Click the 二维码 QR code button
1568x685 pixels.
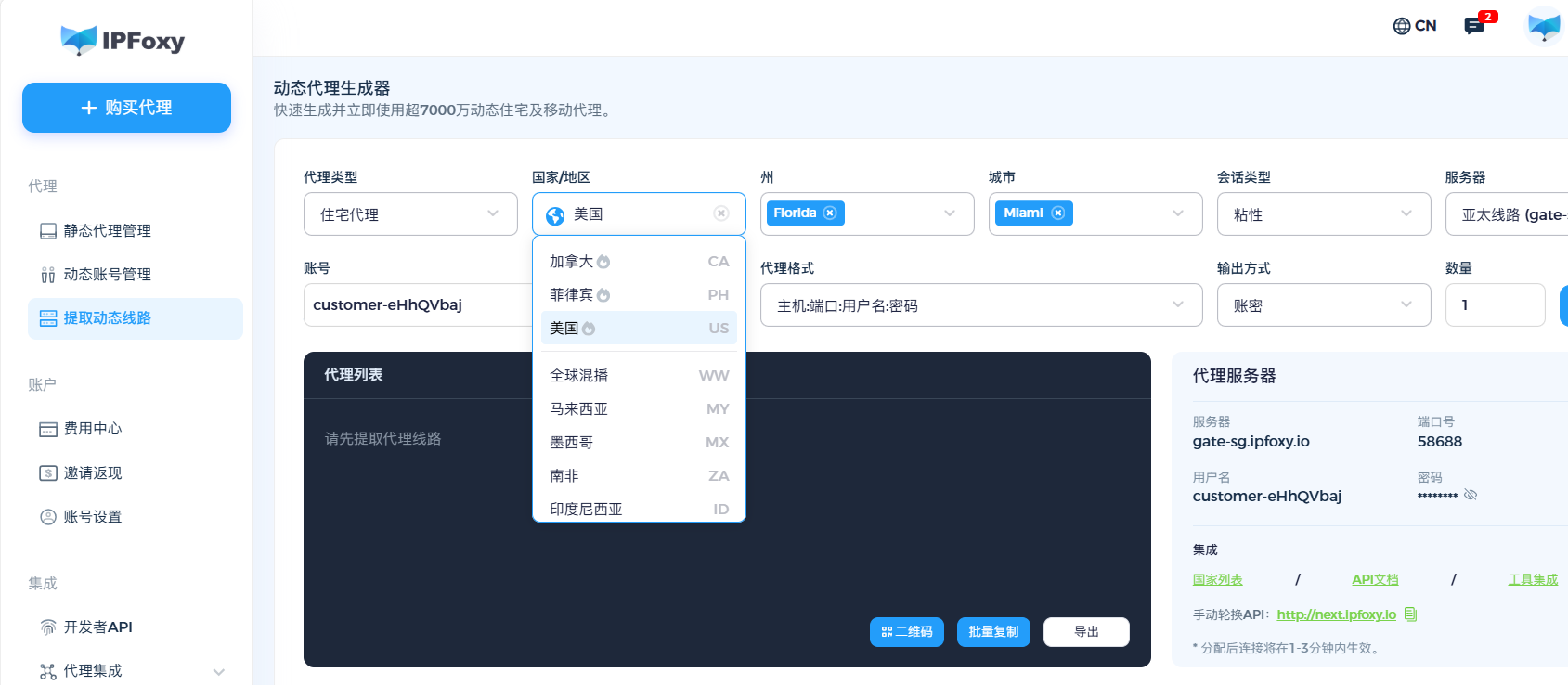(x=907, y=632)
